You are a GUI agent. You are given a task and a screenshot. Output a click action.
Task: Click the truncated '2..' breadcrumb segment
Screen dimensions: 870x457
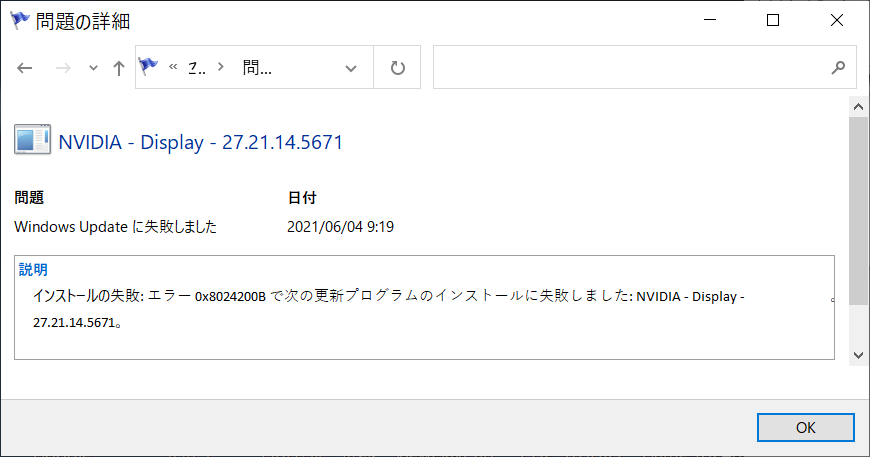click(196, 68)
